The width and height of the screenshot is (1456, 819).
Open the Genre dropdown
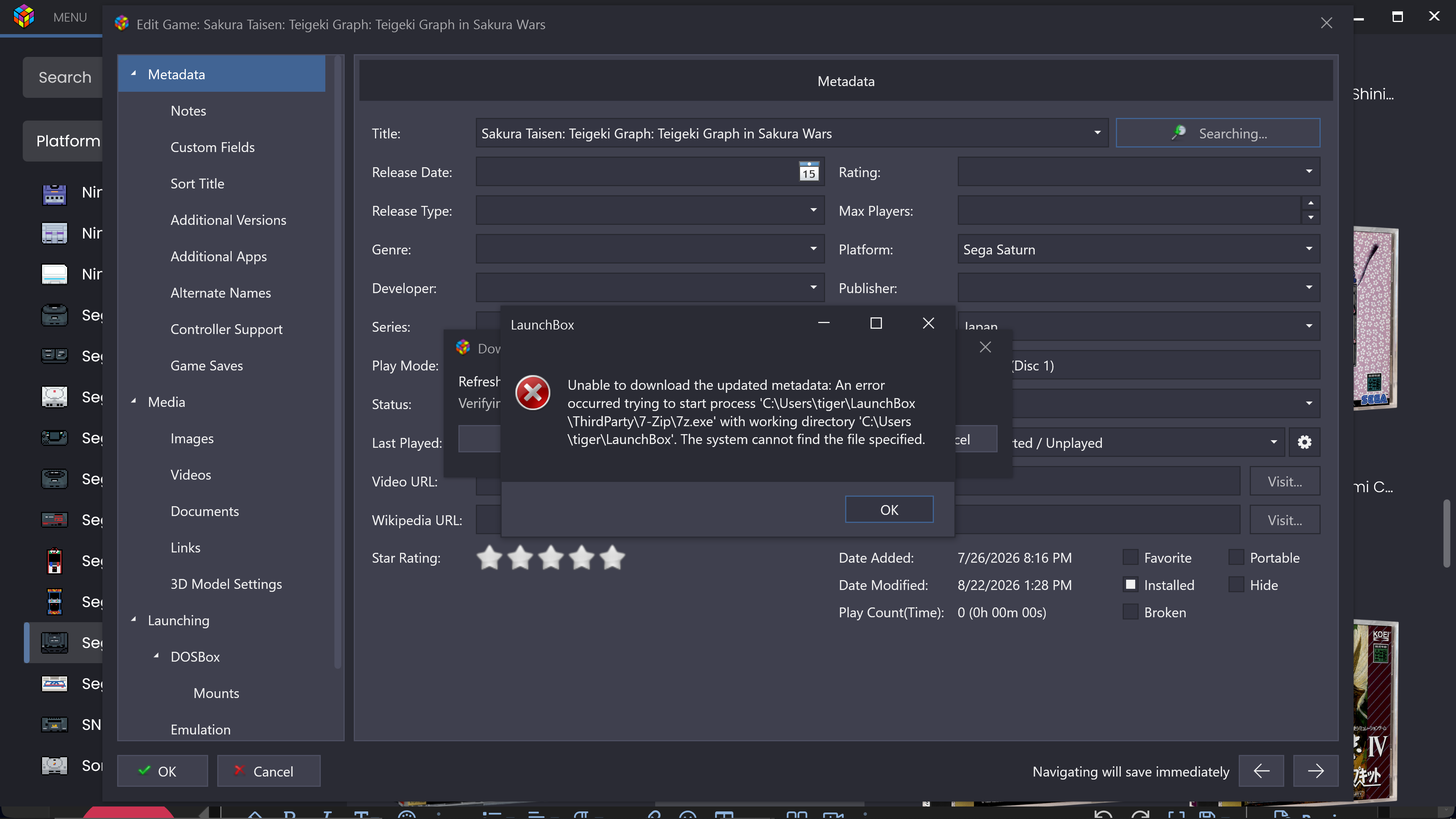(813, 249)
